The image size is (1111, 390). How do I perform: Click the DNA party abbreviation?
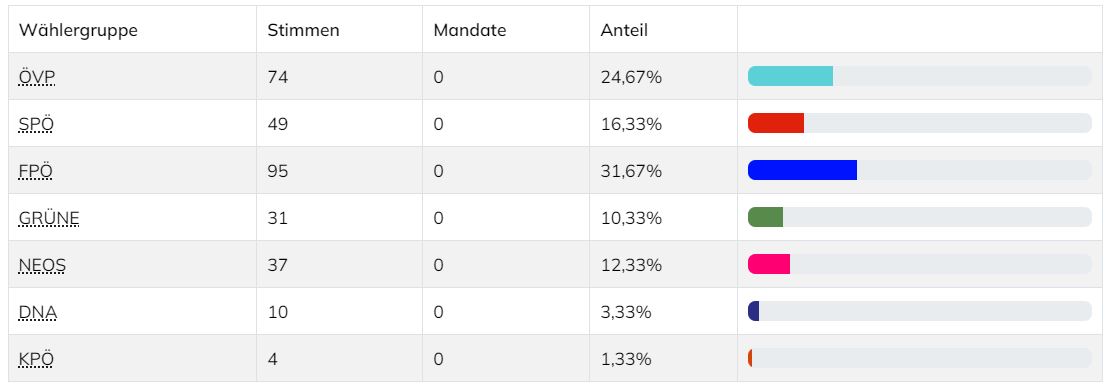(38, 312)
